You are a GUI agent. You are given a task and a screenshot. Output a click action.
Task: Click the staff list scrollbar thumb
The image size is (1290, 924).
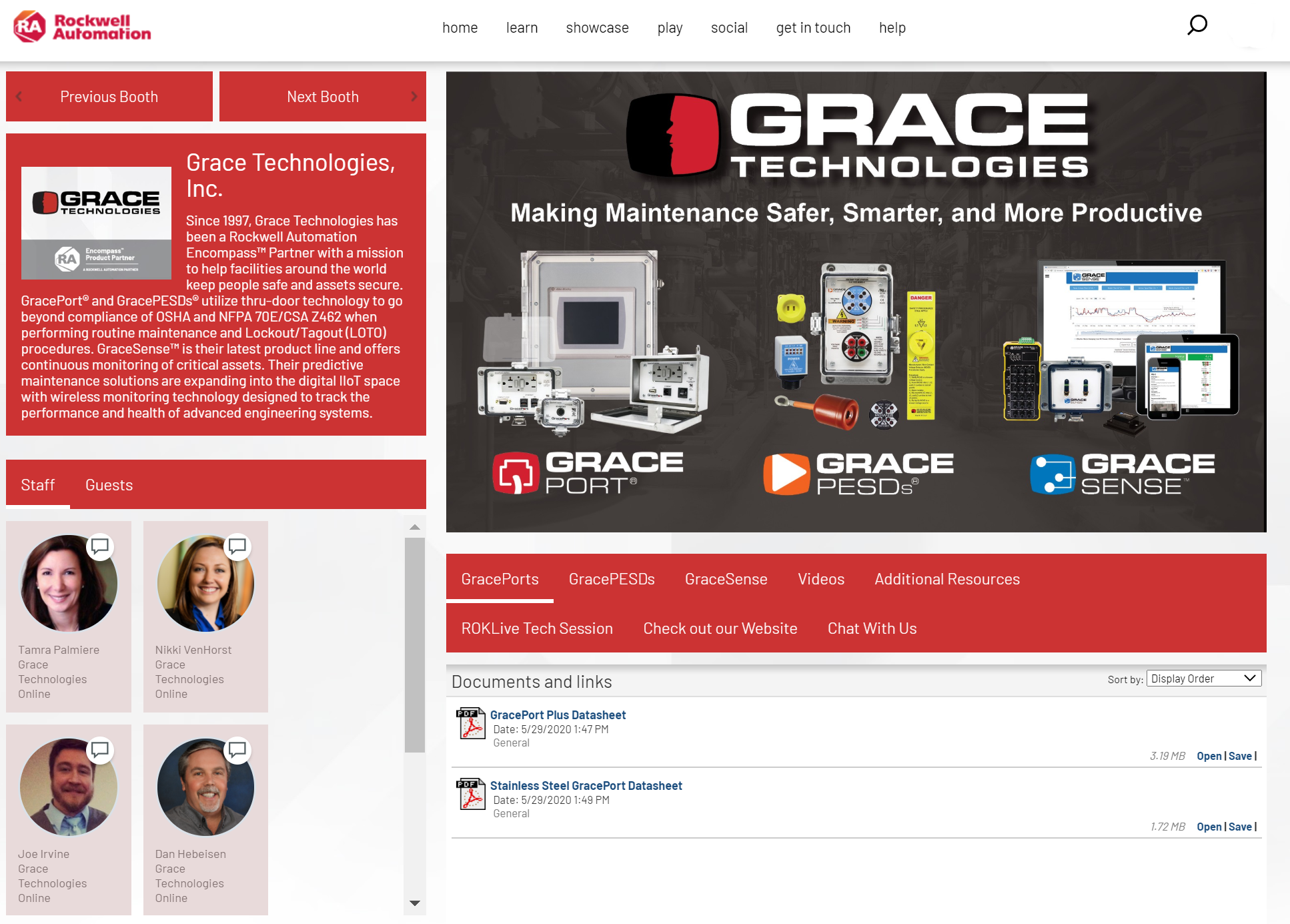[x=415, y=644]
